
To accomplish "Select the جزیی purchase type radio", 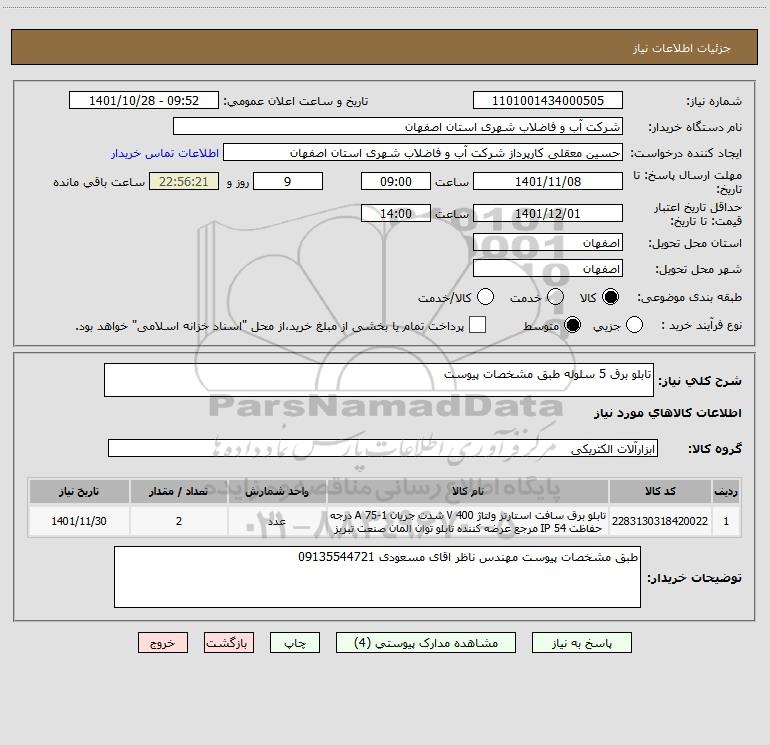I will click(x=634, y=325).
